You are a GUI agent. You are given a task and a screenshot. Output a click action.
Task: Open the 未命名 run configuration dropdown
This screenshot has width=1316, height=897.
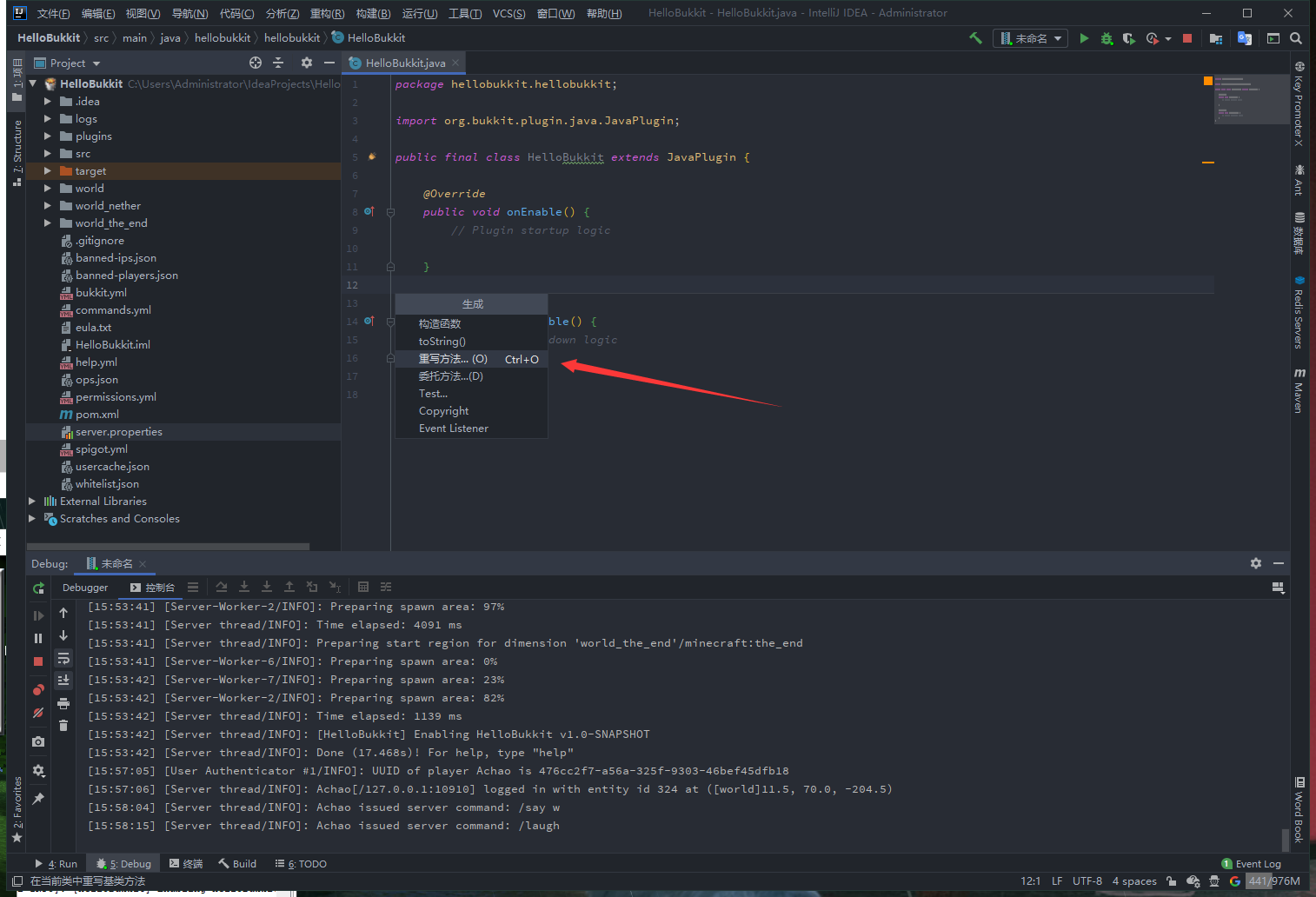click(x=1030, y=38)
